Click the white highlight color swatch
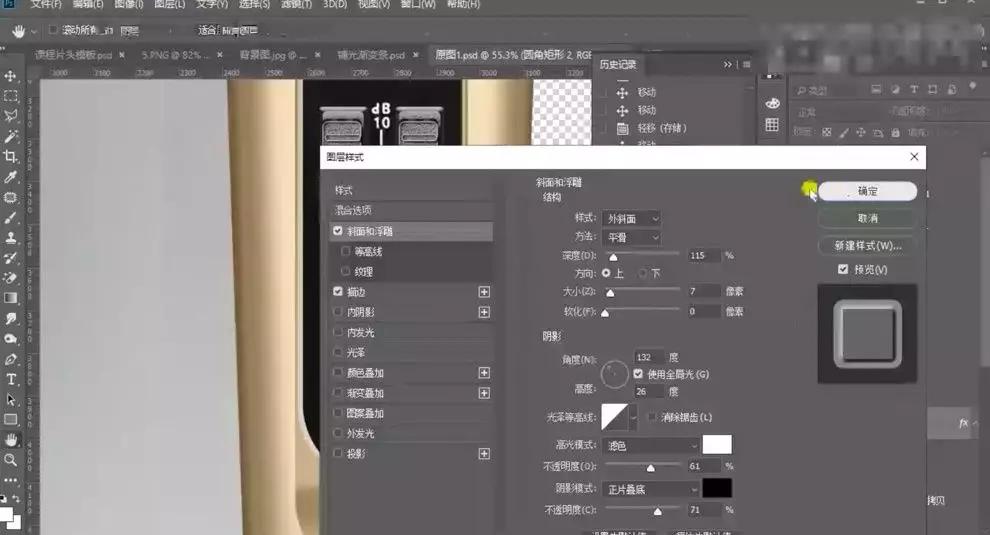990x535 pixels. click(x=717, y=445)
